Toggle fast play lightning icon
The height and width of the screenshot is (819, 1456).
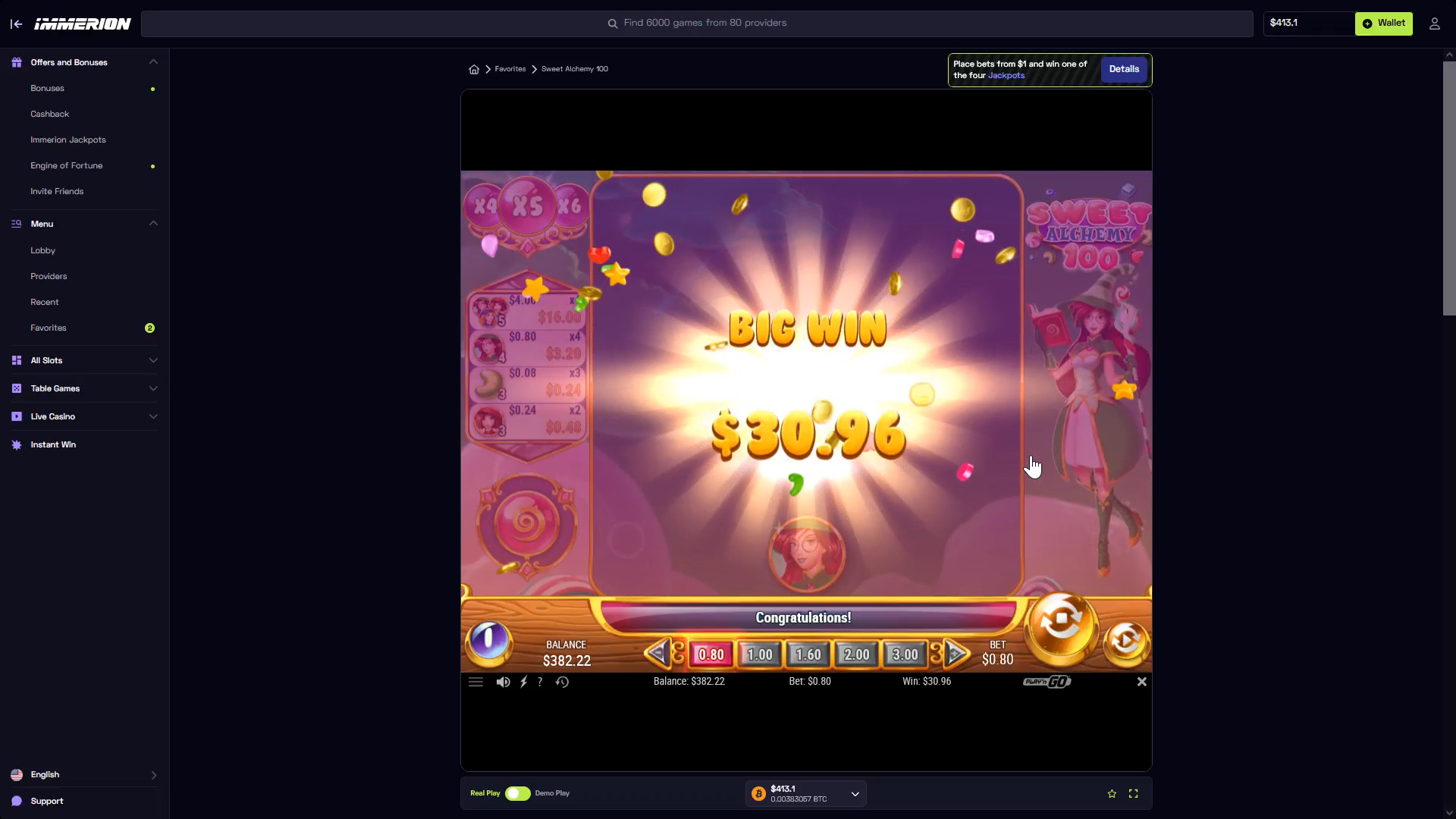[523, 682]
